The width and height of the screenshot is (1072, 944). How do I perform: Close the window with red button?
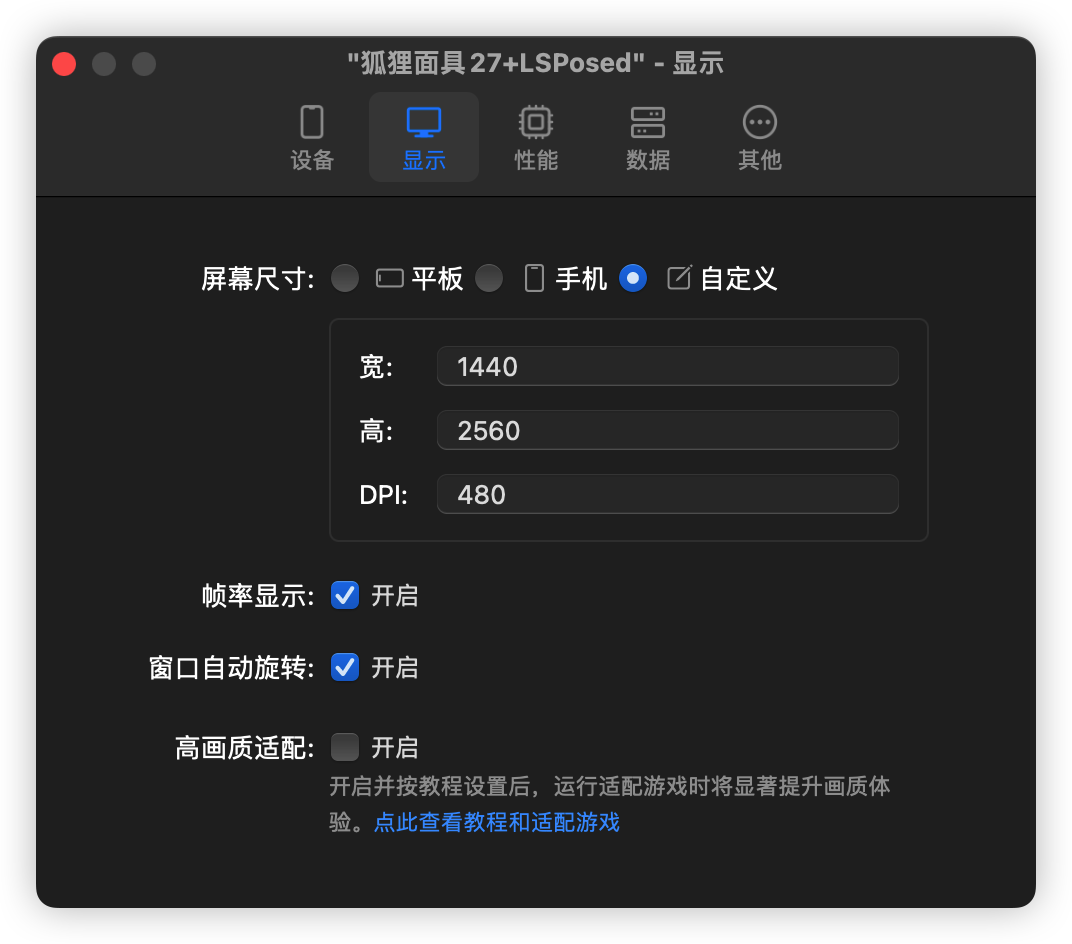(64, 64)
